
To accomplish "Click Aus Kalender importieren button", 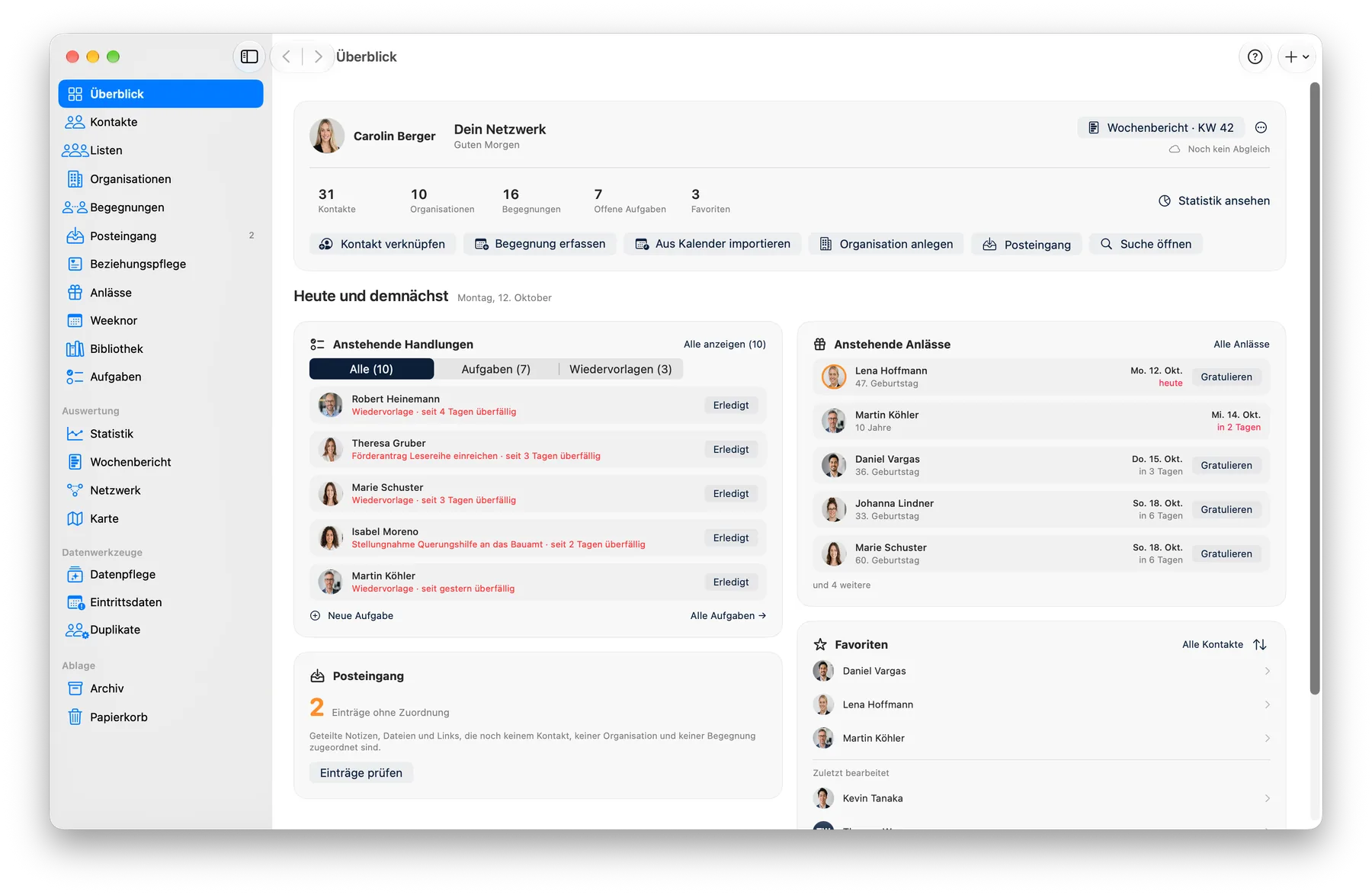I will coord(713,244).
